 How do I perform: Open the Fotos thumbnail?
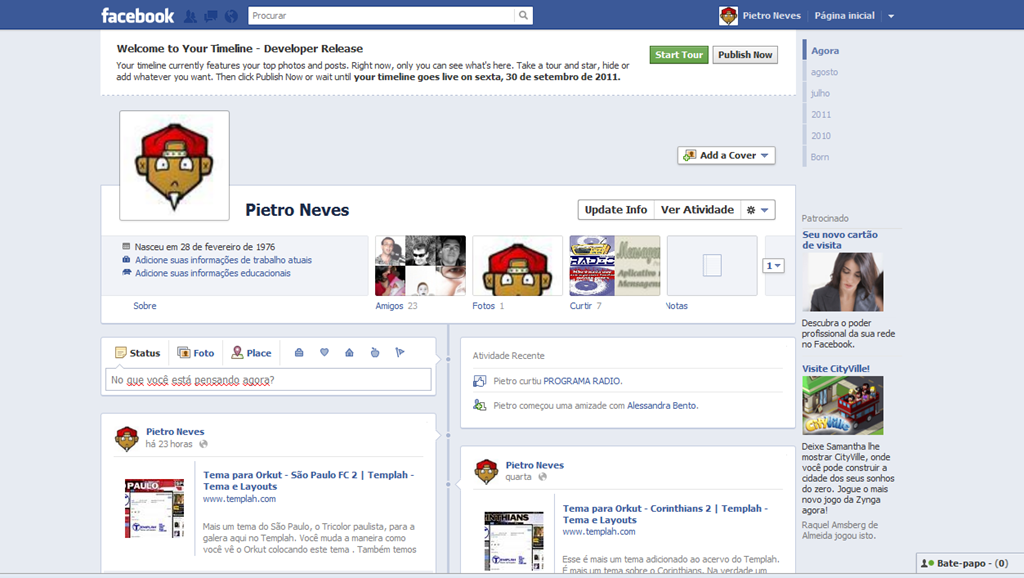517,266
